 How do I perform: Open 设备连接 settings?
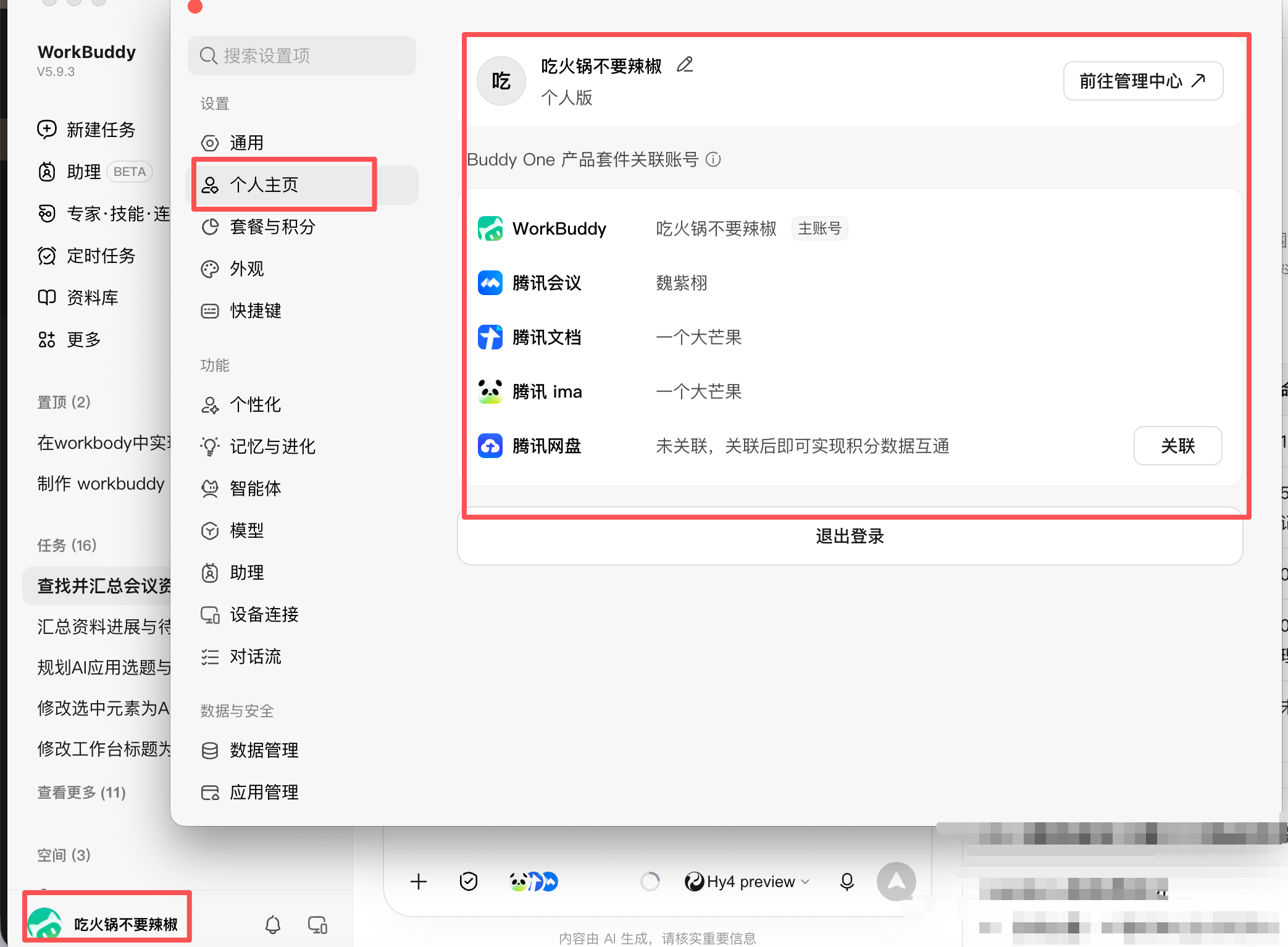(302, 614)
